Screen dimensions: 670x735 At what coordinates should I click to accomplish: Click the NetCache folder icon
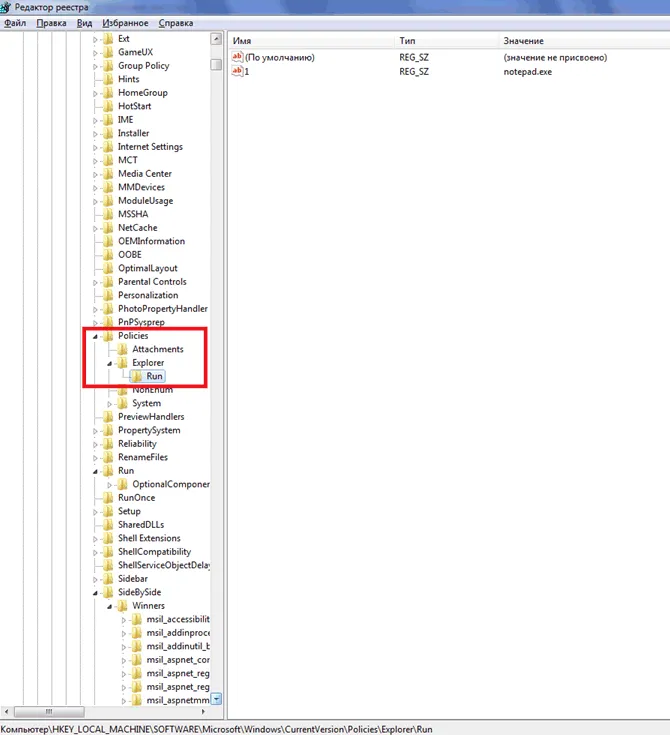pyautogui.click(x=108, y=228)
